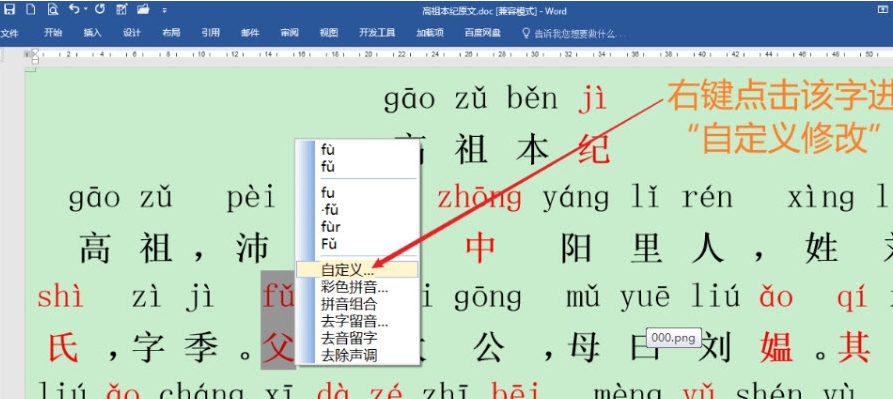
Task: Undo the last action
Action: (x=73, y=9)
